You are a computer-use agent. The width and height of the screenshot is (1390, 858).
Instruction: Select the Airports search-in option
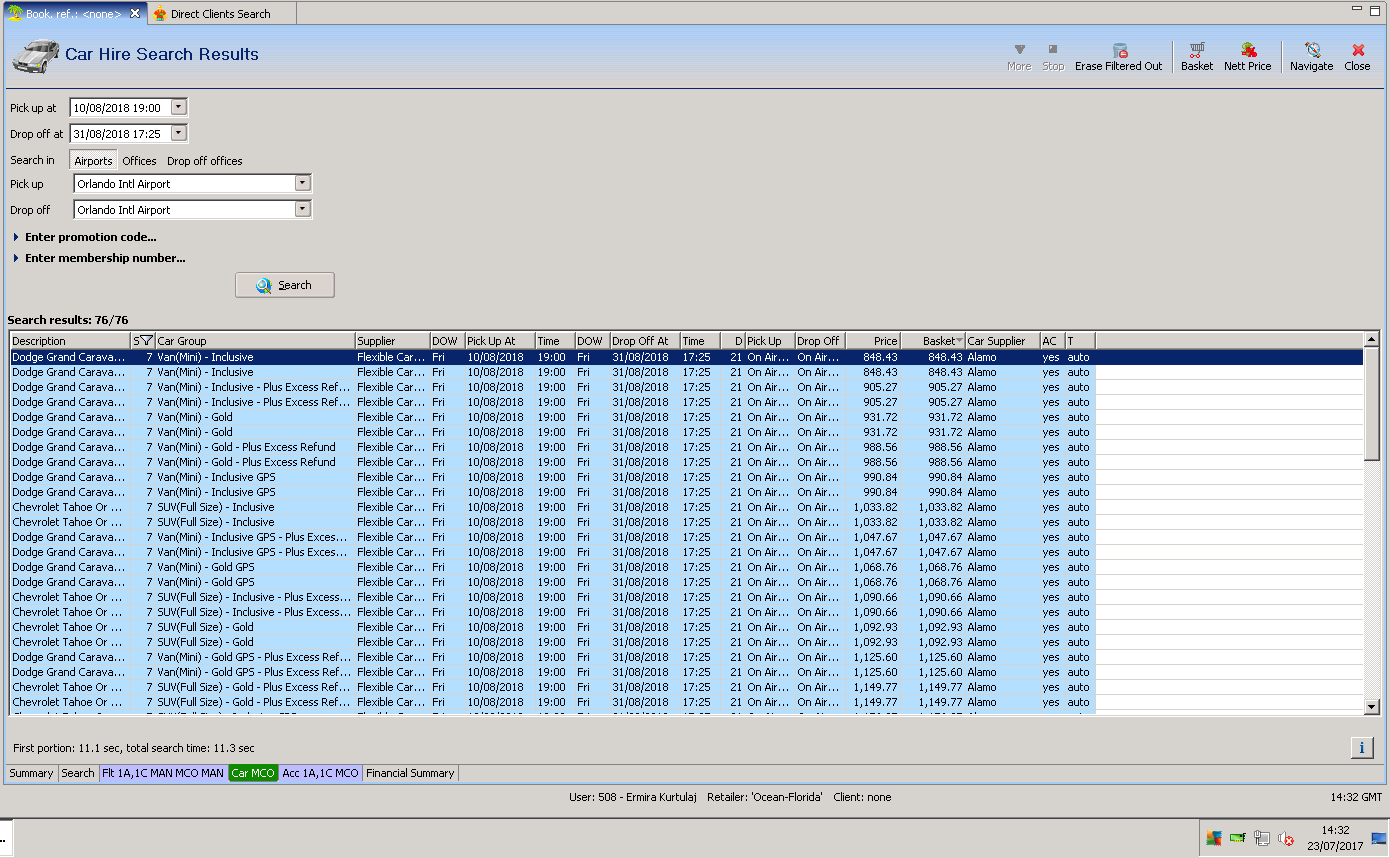click(x=93, y=160)
